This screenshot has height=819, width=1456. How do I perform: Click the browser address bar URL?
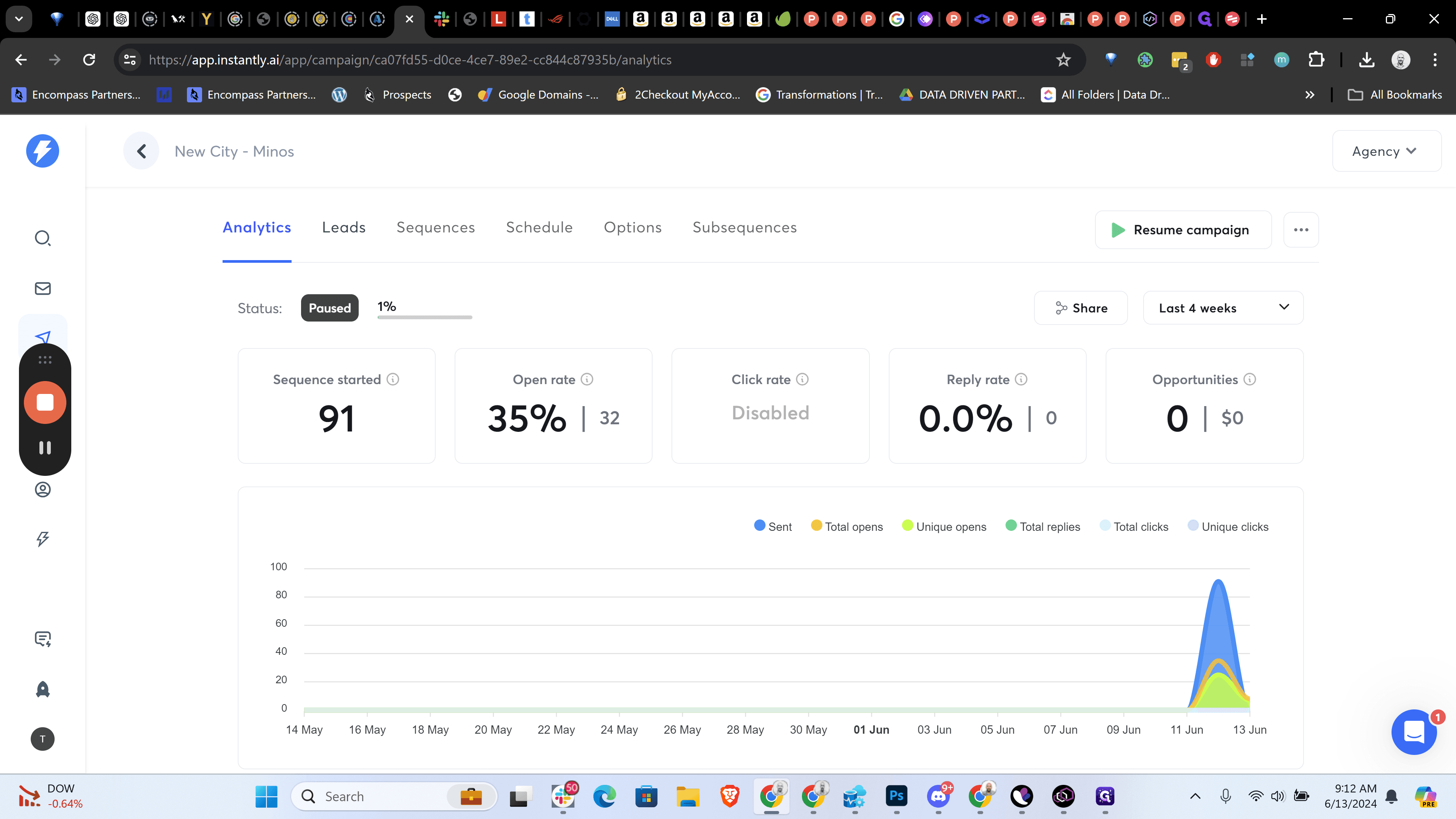pos(410,60)
